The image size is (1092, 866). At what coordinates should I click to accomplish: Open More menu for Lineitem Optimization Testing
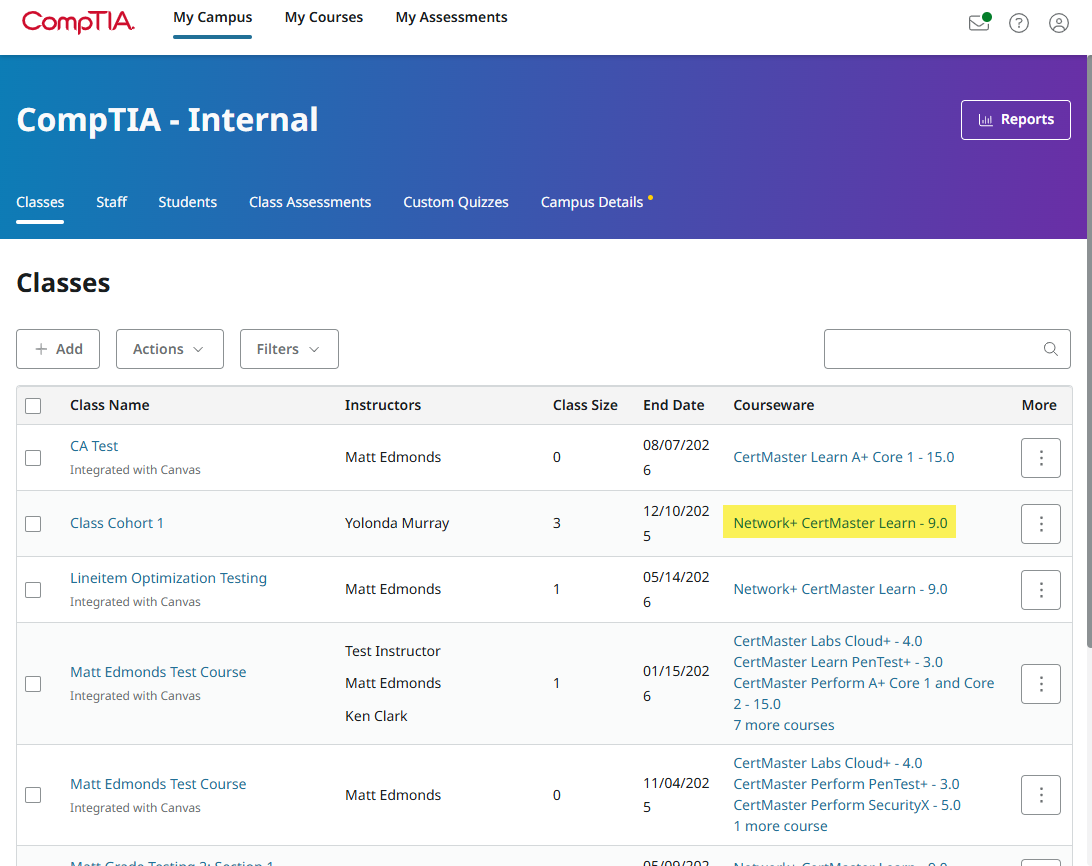pos(1040,590)
